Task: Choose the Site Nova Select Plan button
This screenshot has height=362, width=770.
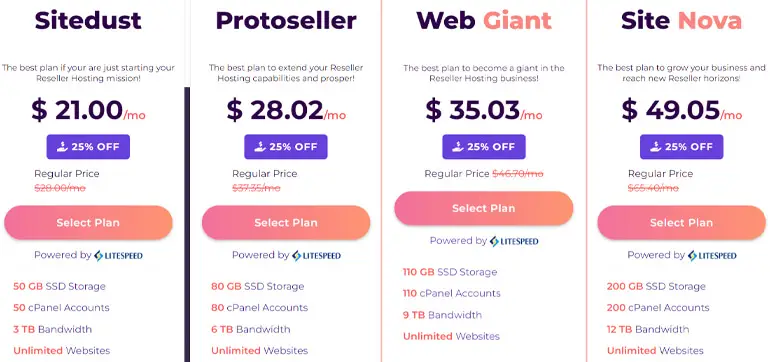Action: coord(682,223)
